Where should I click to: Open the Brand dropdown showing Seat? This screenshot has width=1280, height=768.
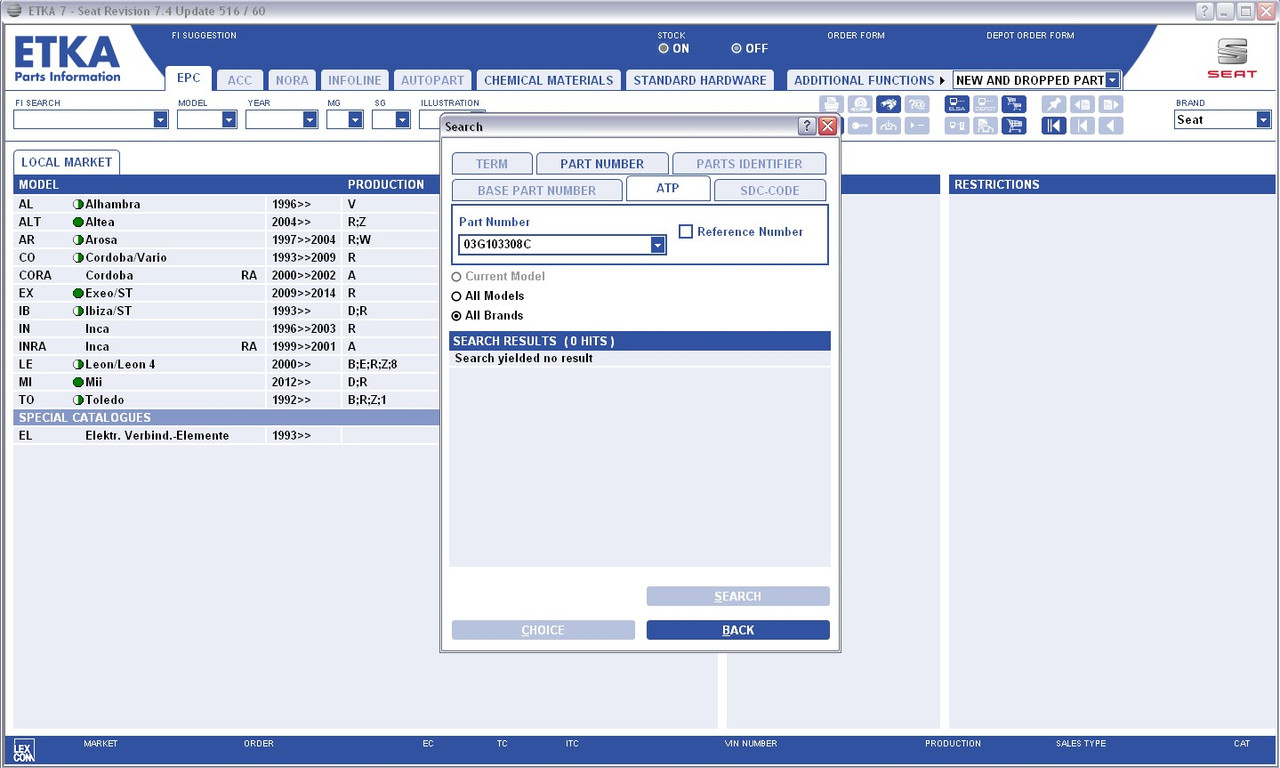1263,119
